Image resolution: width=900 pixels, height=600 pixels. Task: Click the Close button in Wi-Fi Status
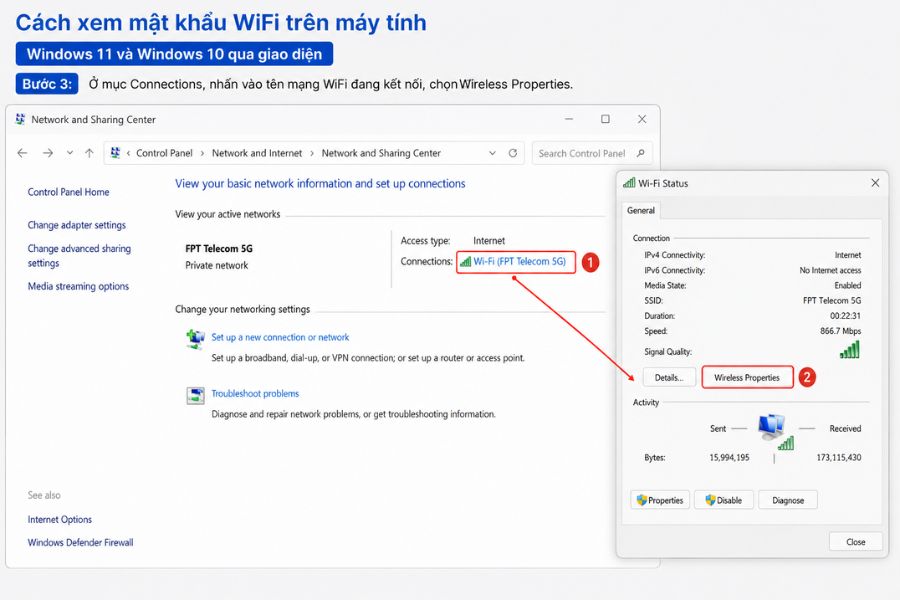tap(855, 541)
